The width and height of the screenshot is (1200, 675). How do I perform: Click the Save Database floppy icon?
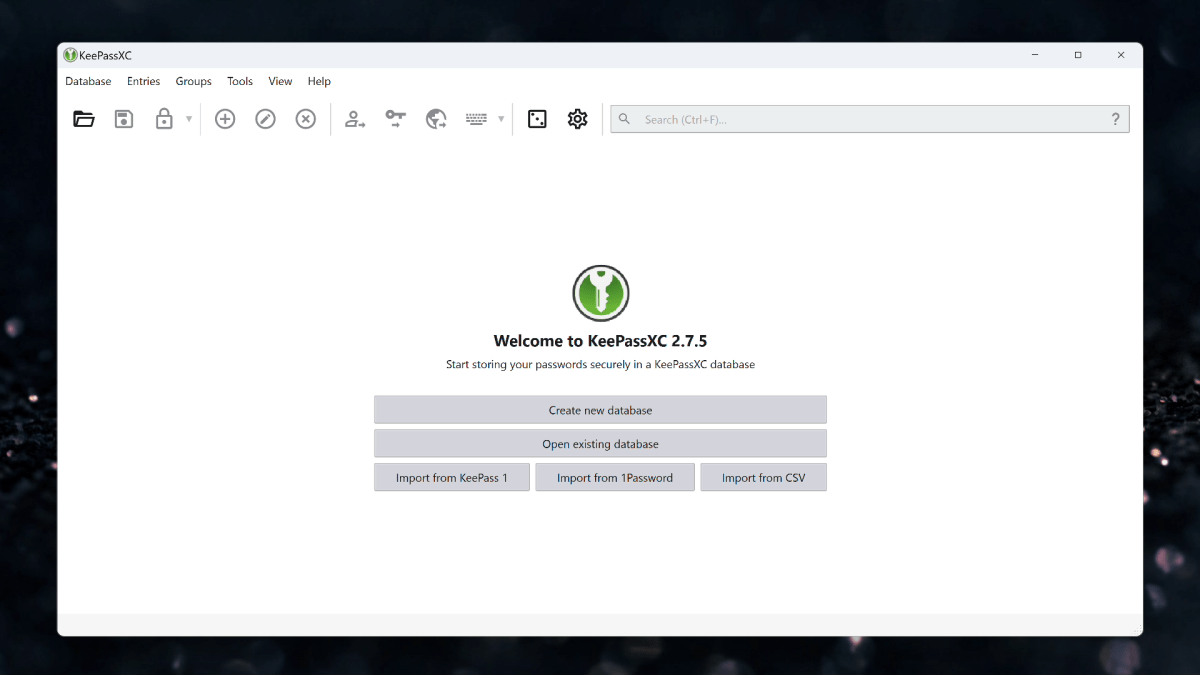(x=124, y=119)
